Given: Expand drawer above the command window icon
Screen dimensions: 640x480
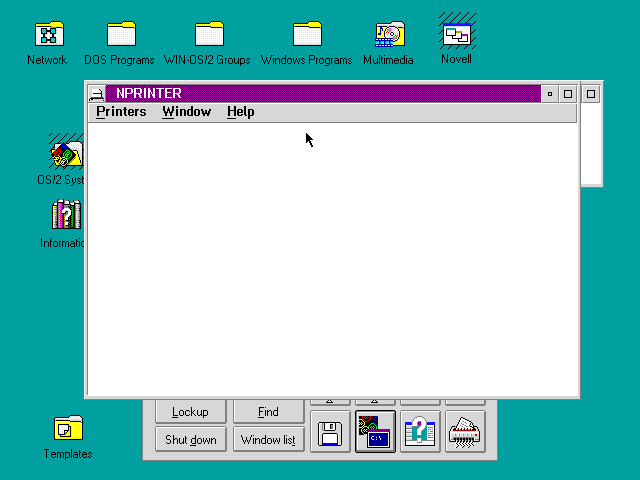Looking at the screenshot, I should coord(375,402).
